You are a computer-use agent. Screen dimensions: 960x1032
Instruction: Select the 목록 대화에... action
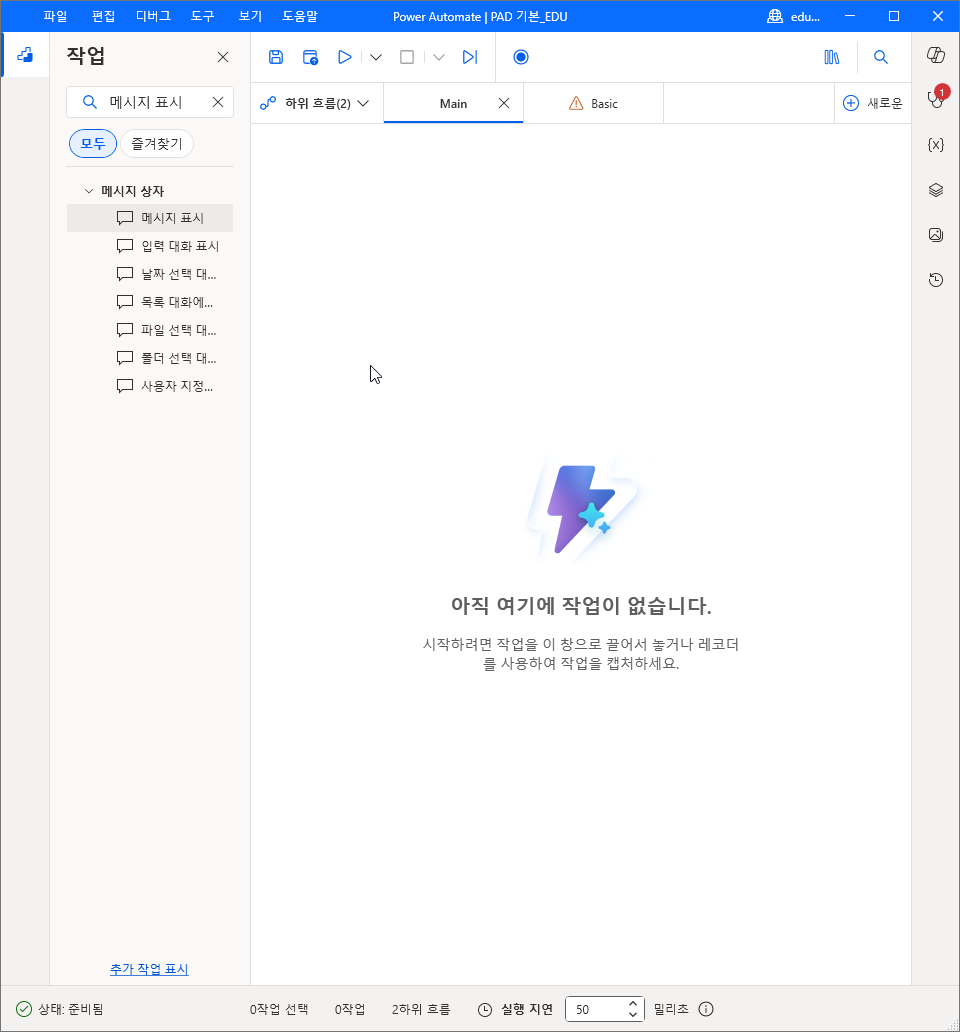point(150,302)
